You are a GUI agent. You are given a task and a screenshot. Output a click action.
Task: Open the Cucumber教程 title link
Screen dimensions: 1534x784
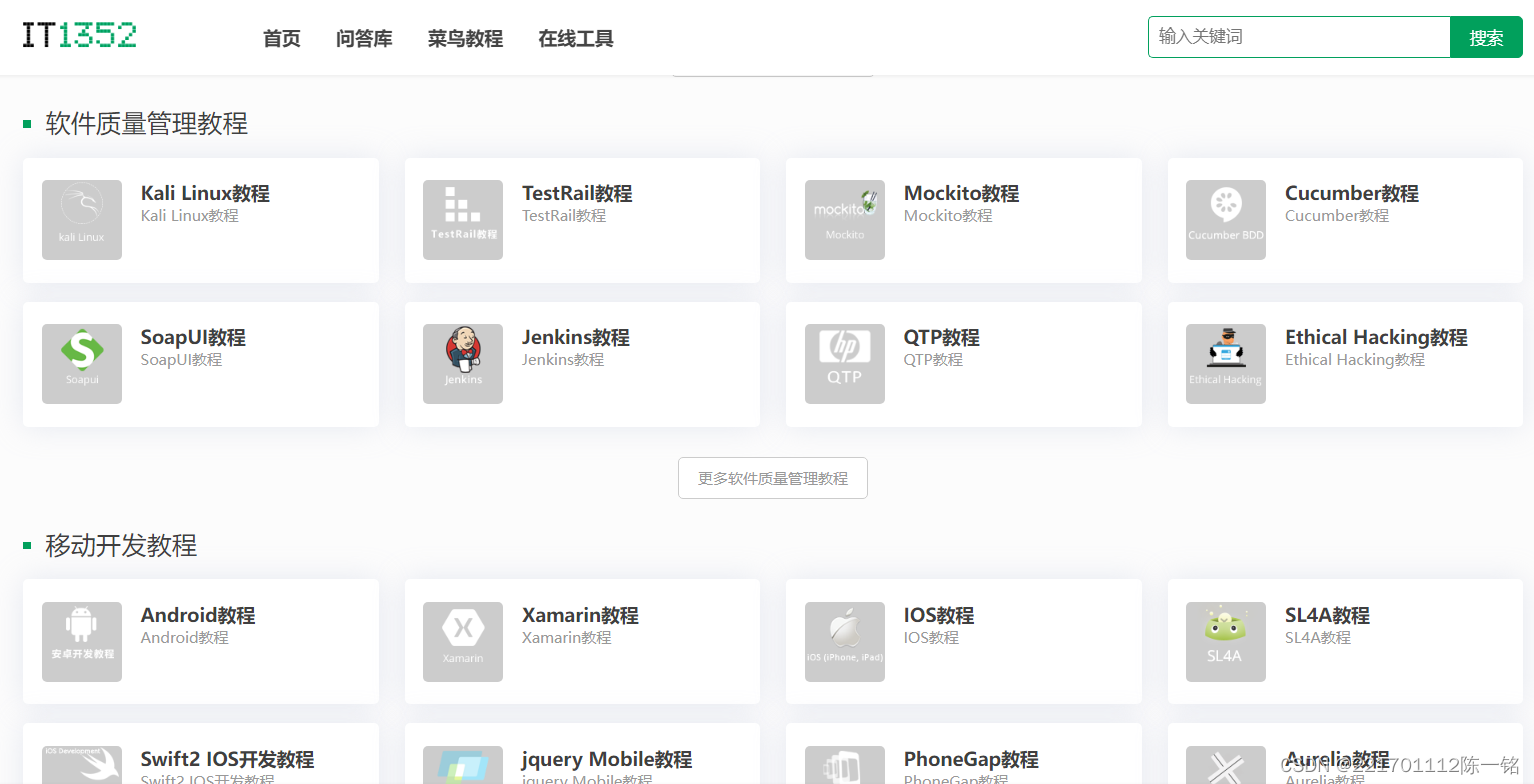1352,193
